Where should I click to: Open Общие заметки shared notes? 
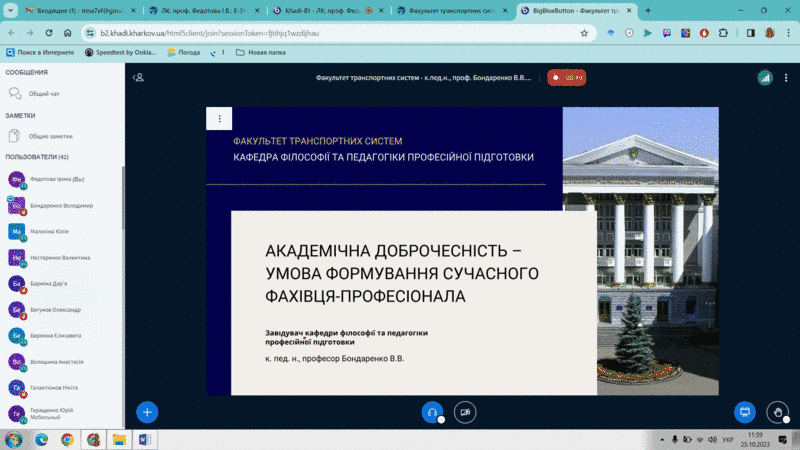point(50,136)
